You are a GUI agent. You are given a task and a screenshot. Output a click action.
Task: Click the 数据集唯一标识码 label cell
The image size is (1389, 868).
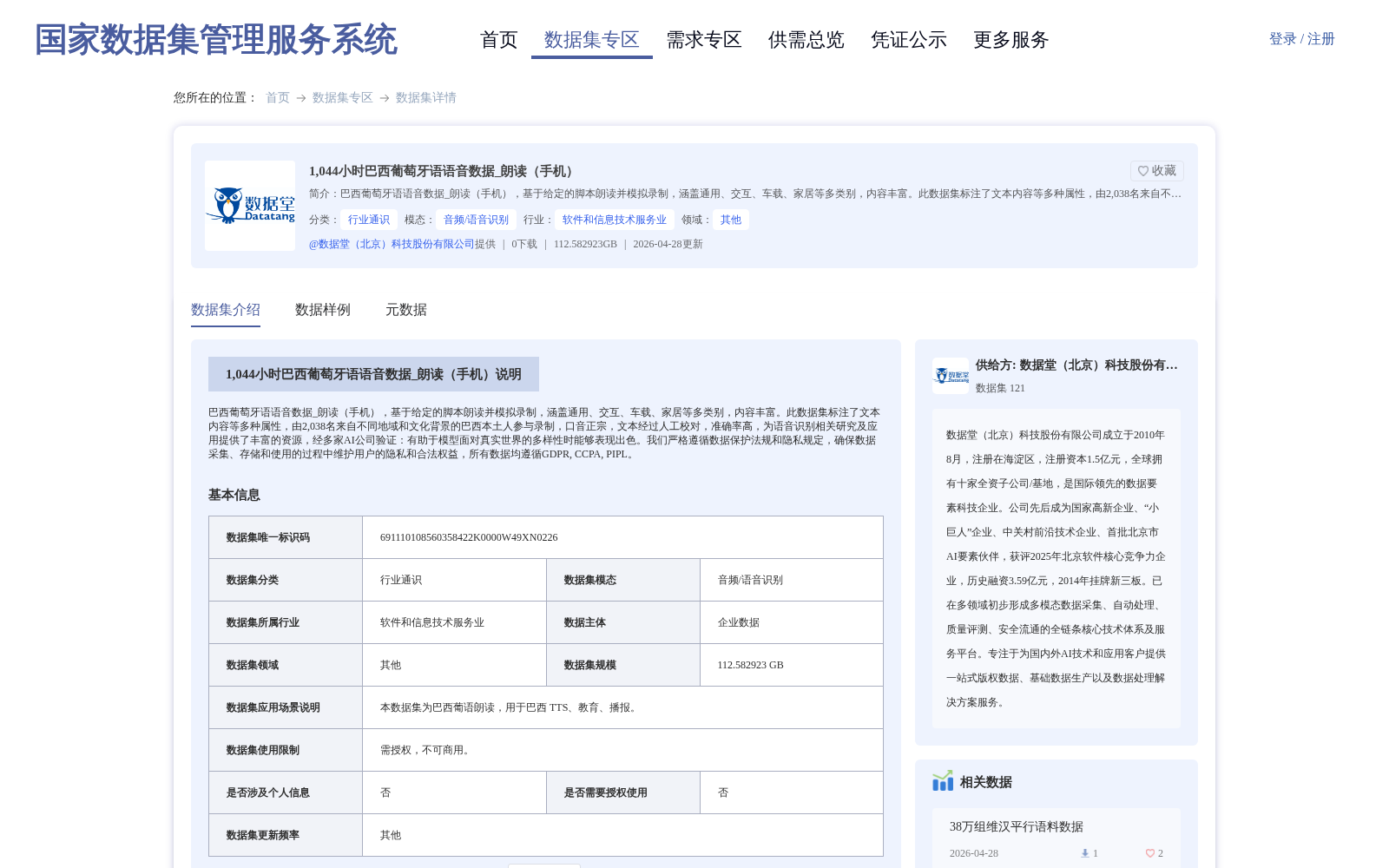(x=286, y=537)
